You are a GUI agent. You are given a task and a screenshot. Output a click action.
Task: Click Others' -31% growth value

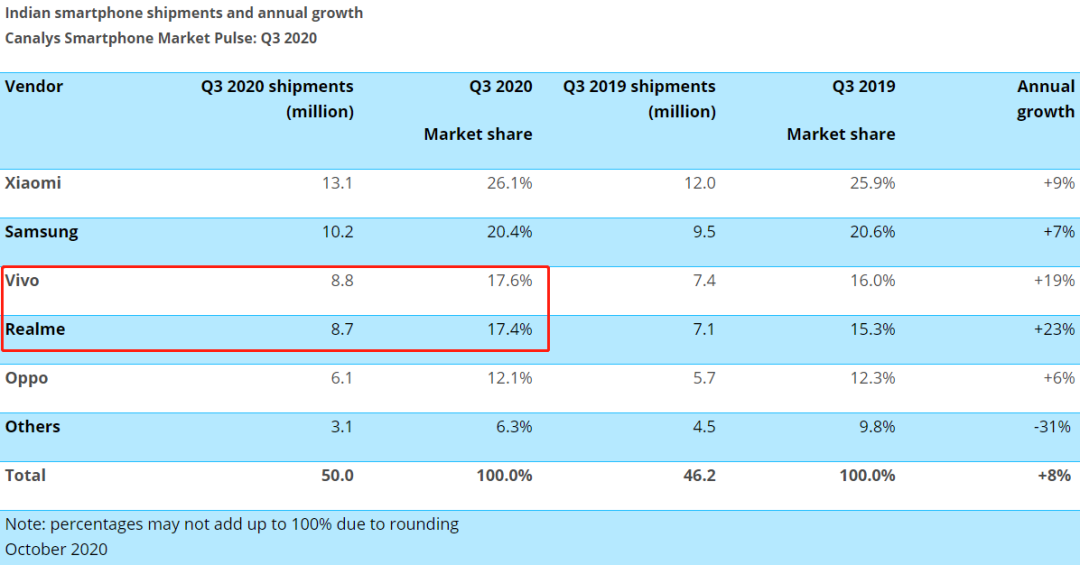1052,427
